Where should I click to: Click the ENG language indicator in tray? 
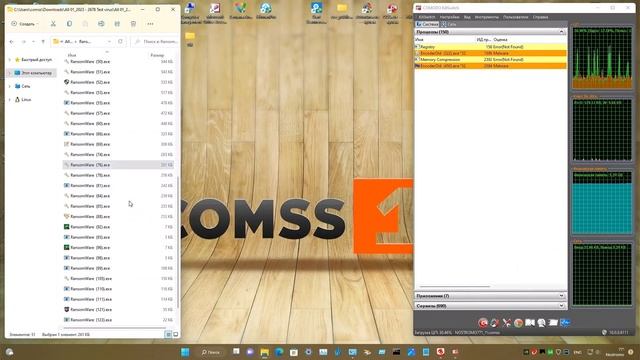(x=578, y=352)
